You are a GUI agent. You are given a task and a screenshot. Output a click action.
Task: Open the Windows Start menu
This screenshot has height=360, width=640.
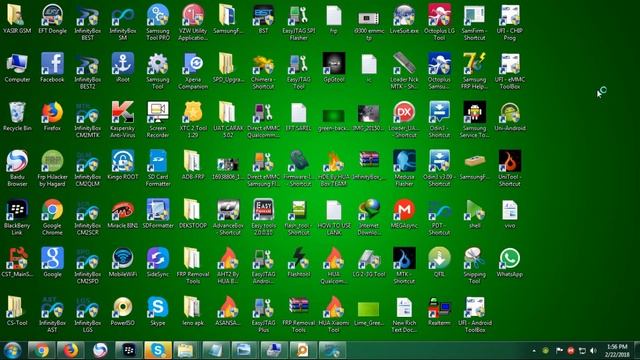pyautogui.click(x=12, y=351)
